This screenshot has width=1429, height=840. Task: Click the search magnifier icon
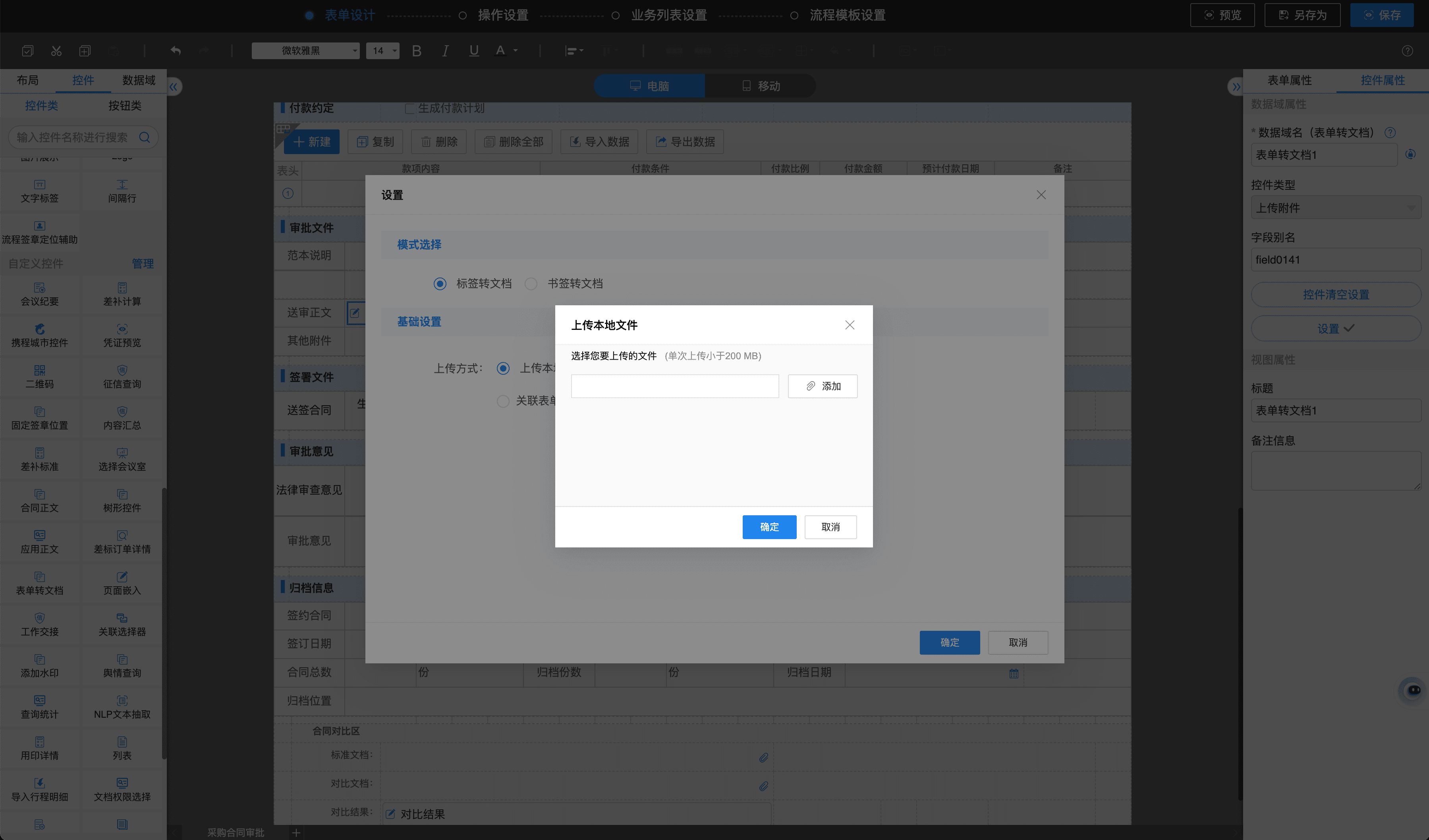click(x=145, y=137)
